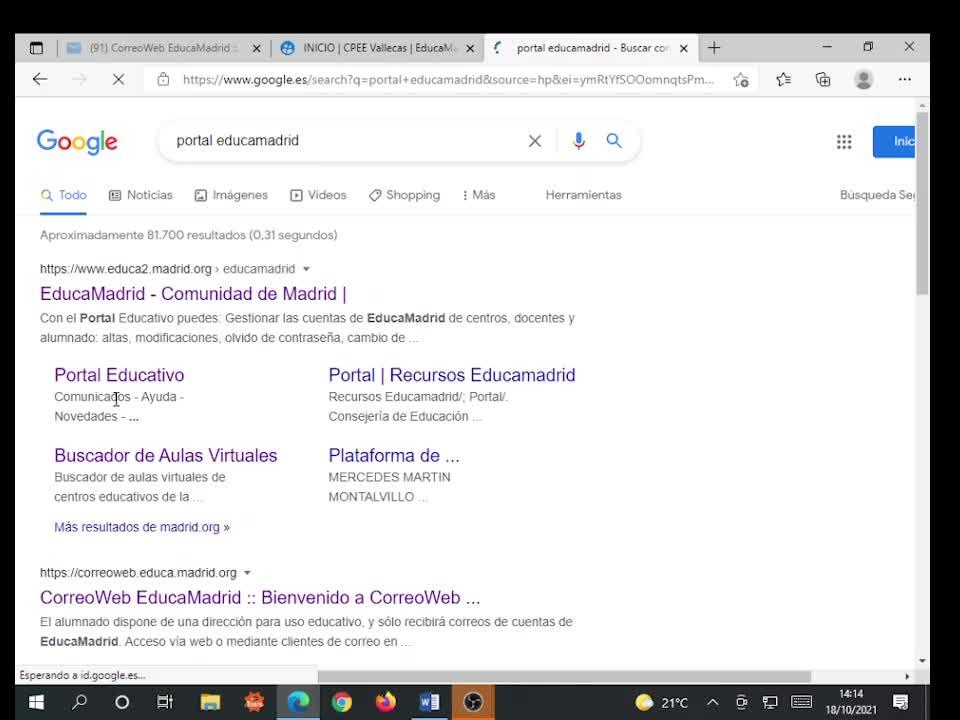Switch to Google Chrome in taskbar

point(342,702)
